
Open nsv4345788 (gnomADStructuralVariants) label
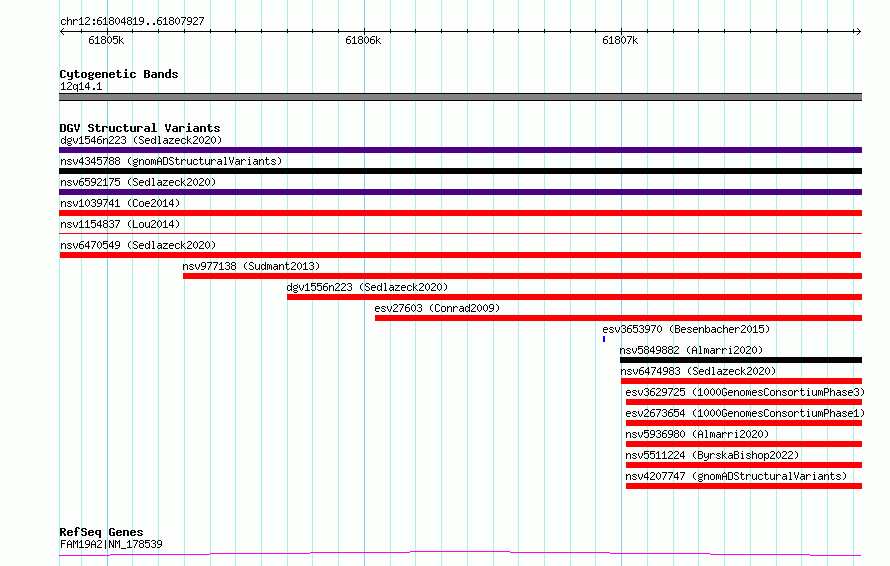pyautogui.click(x=171, y=161)
